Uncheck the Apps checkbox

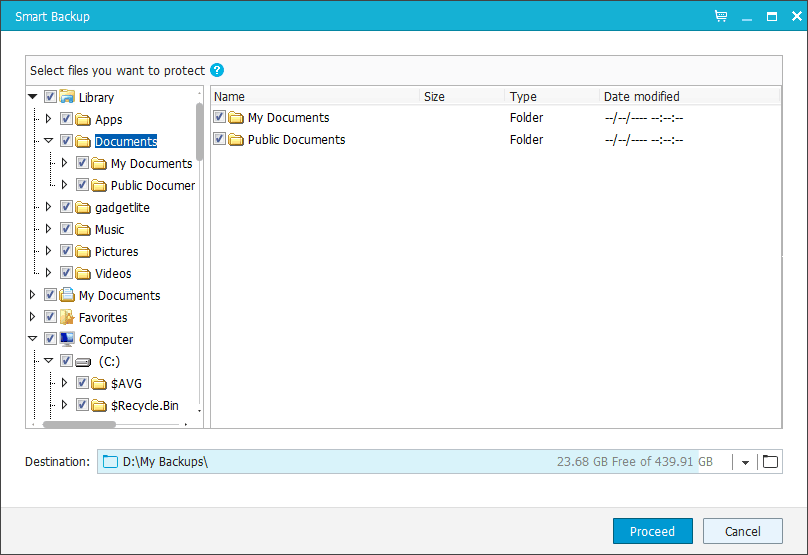pos(66,119)
